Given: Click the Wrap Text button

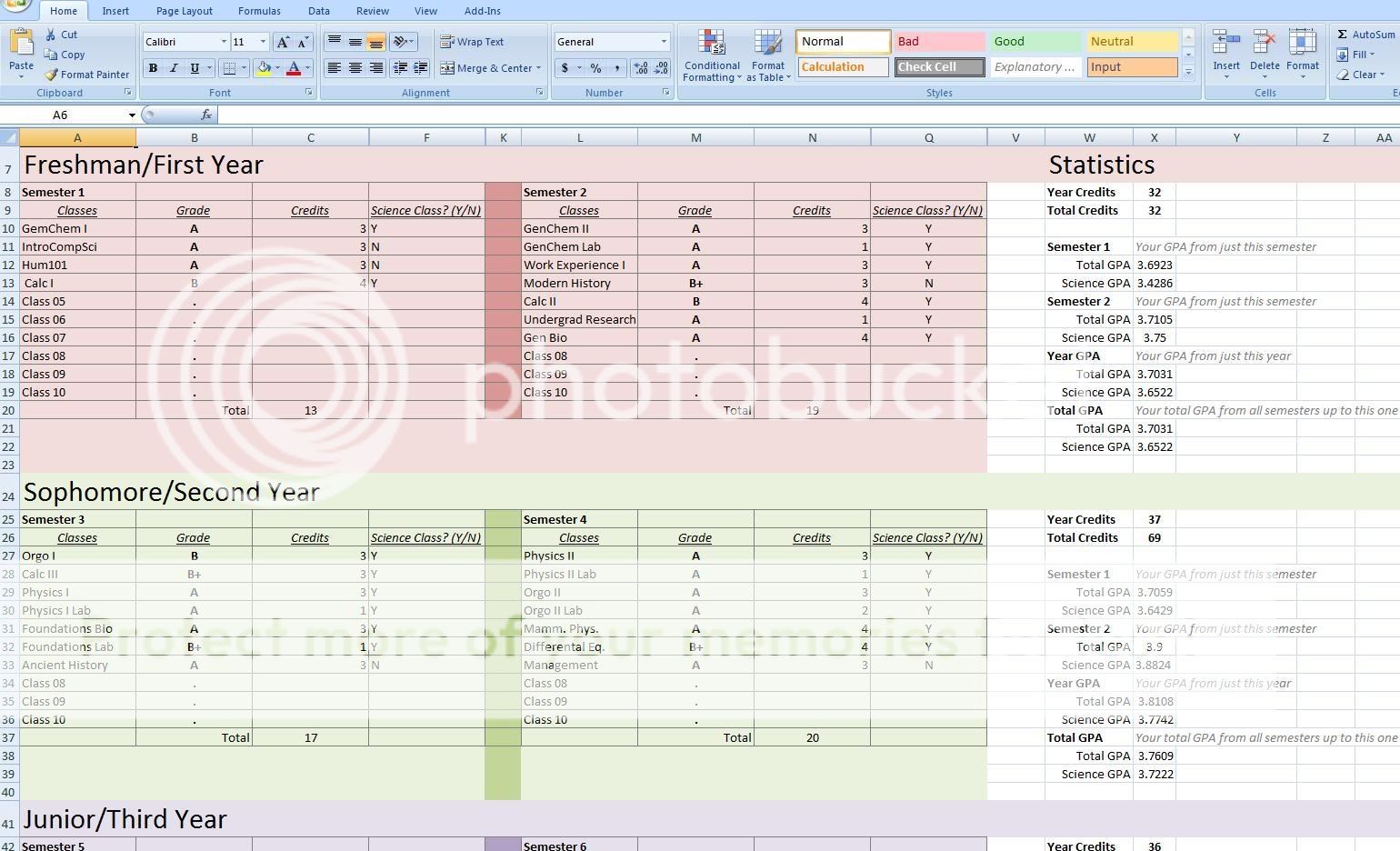Looking at the screenshot, I should click(x=472, y=42).
